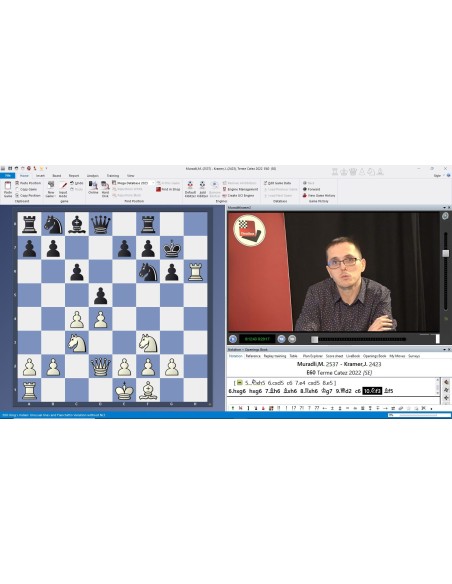Open the Openings Book tab
Screen dimensions: 452x584
pyautogui.click(x=375, y=356)
